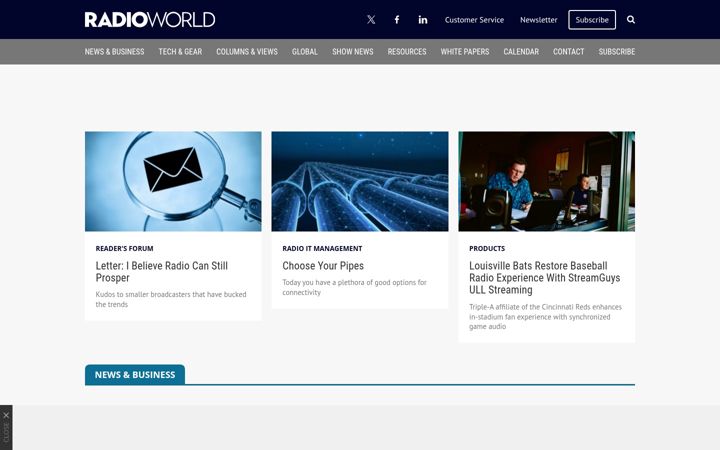Open the Facebook icon in header

397,20
